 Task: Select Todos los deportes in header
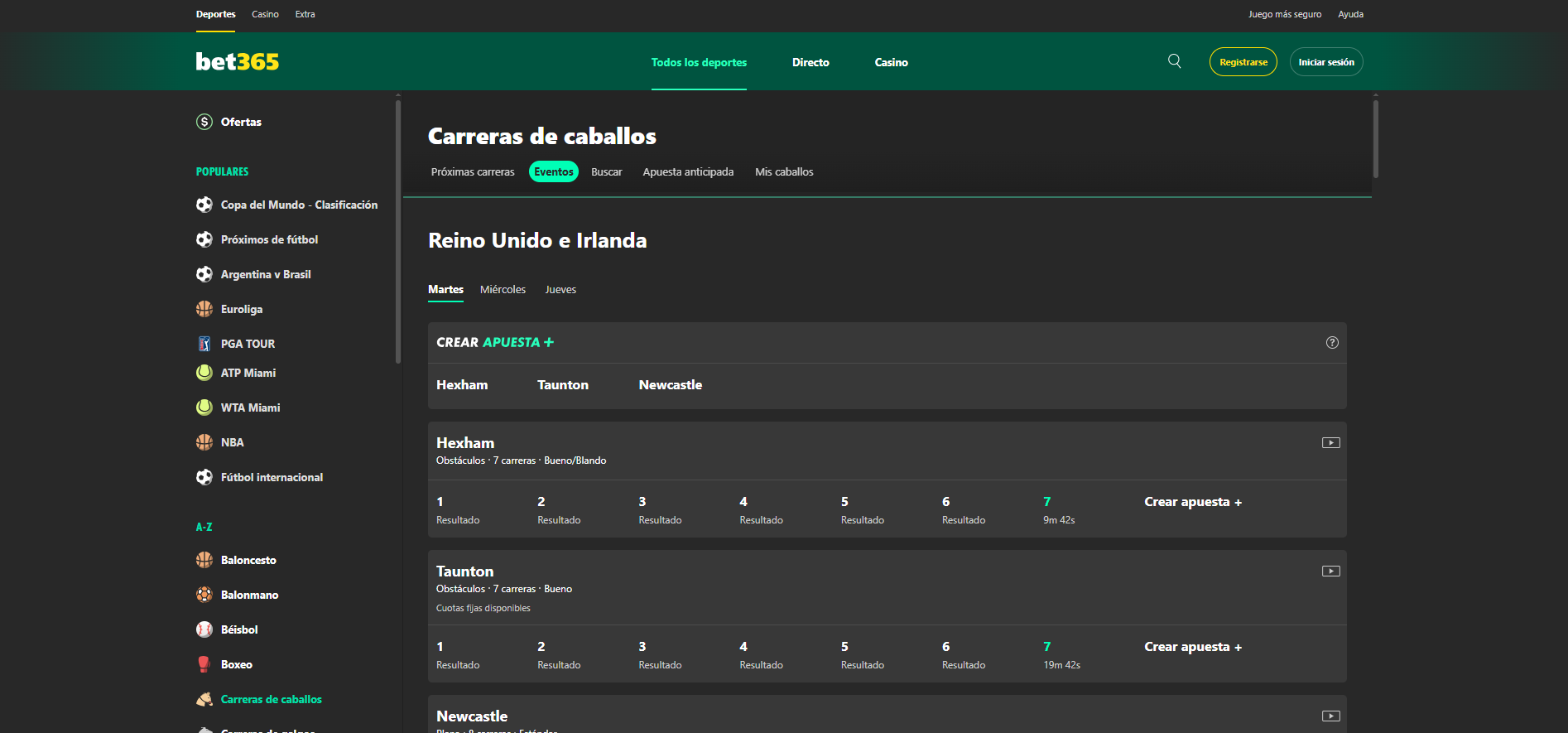(699, 62)
